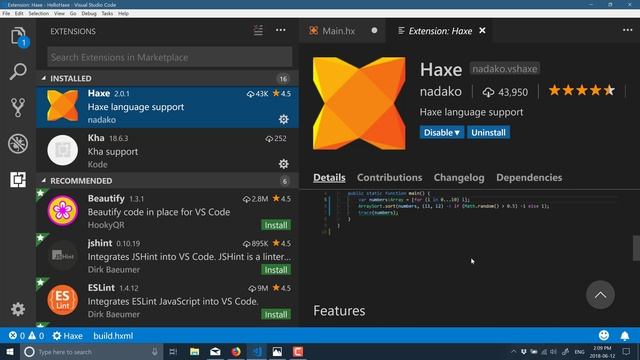Open editor more actions ellipsis
The height and width of the screenshot is (360, 640).
point(627,30)
